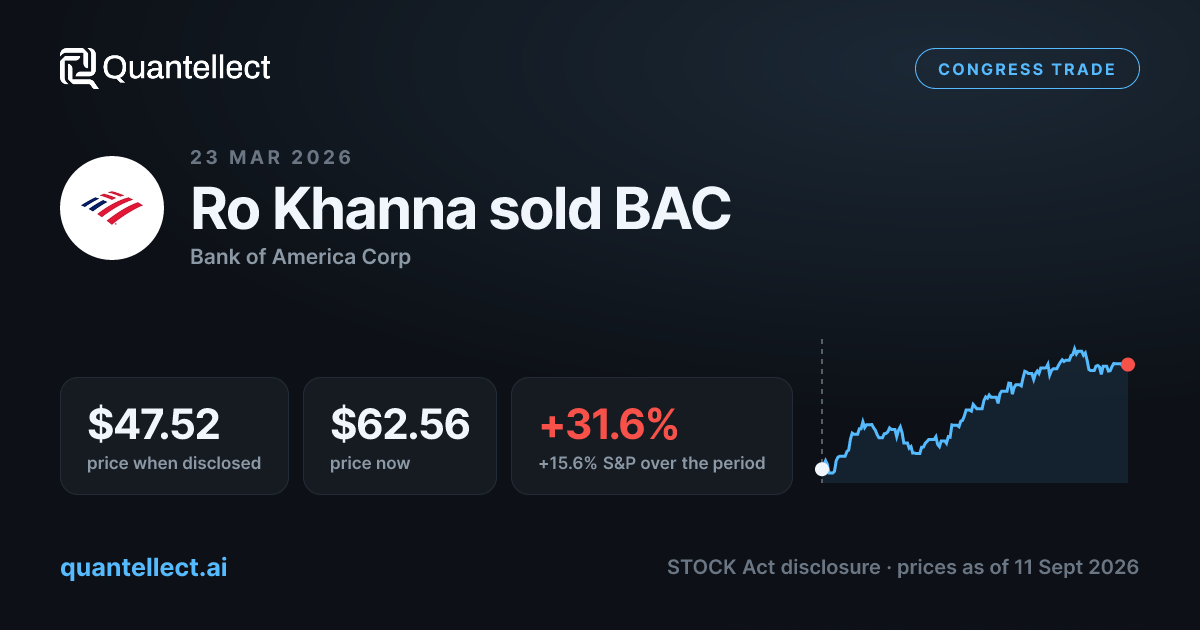Click the Quantellect brand name text
The width and height of the screenshot is (1200, 630).
187,68
